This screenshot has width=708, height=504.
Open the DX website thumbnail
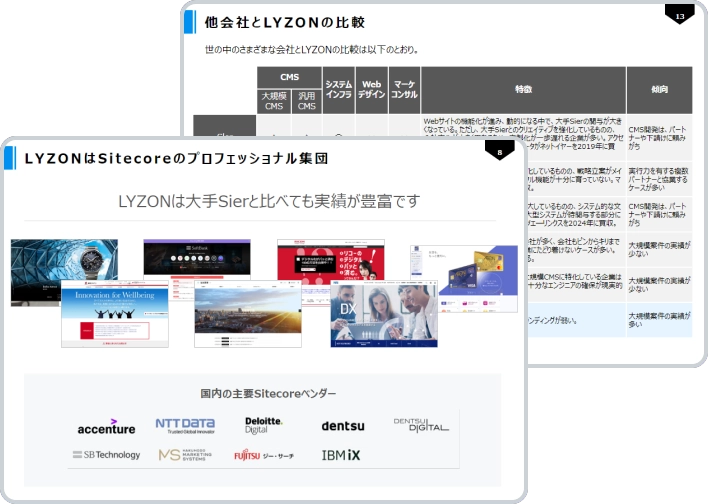click(384, 314)
